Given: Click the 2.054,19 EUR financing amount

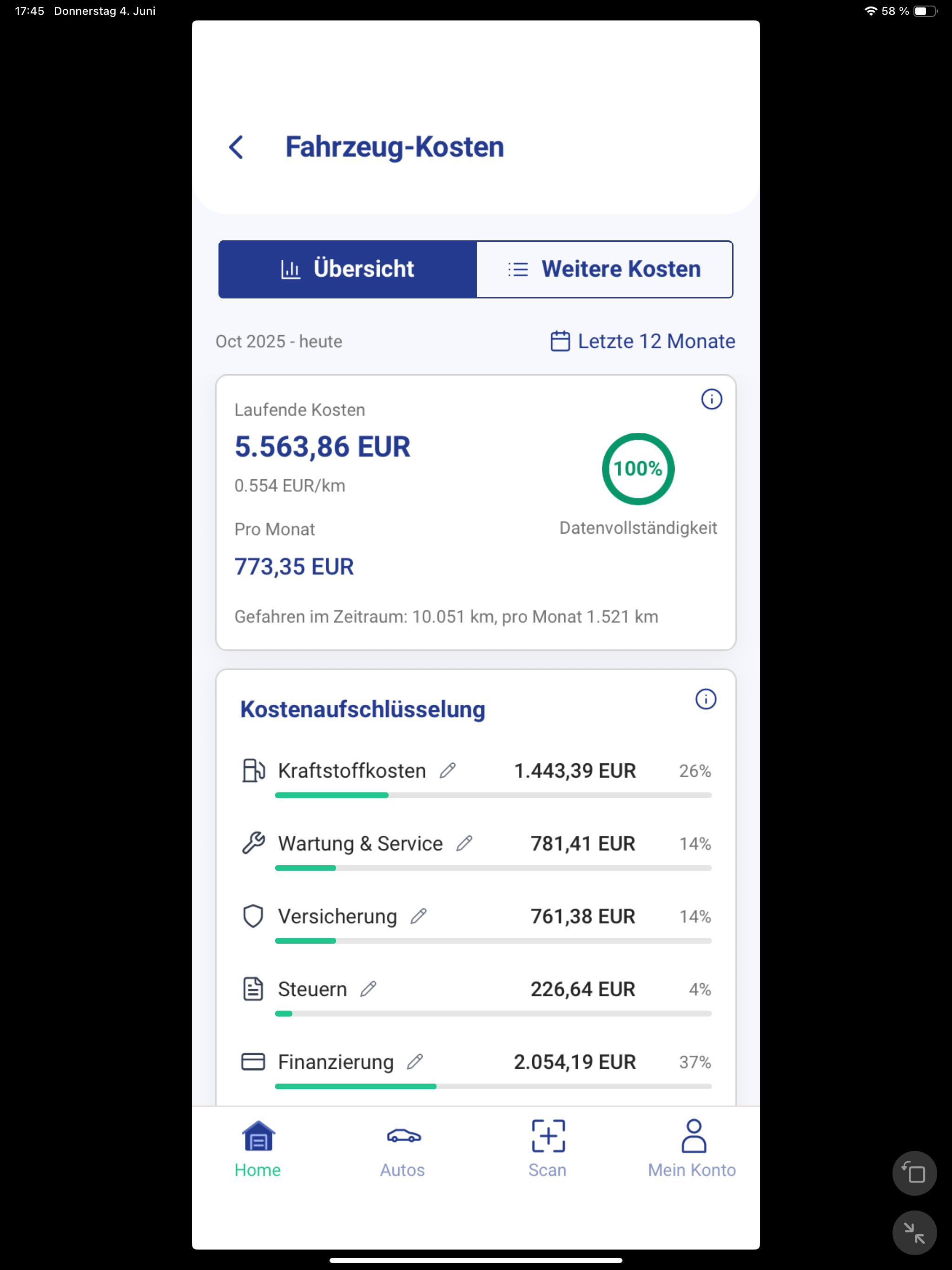Looking at the screenshot, I should click(575, 1062).
